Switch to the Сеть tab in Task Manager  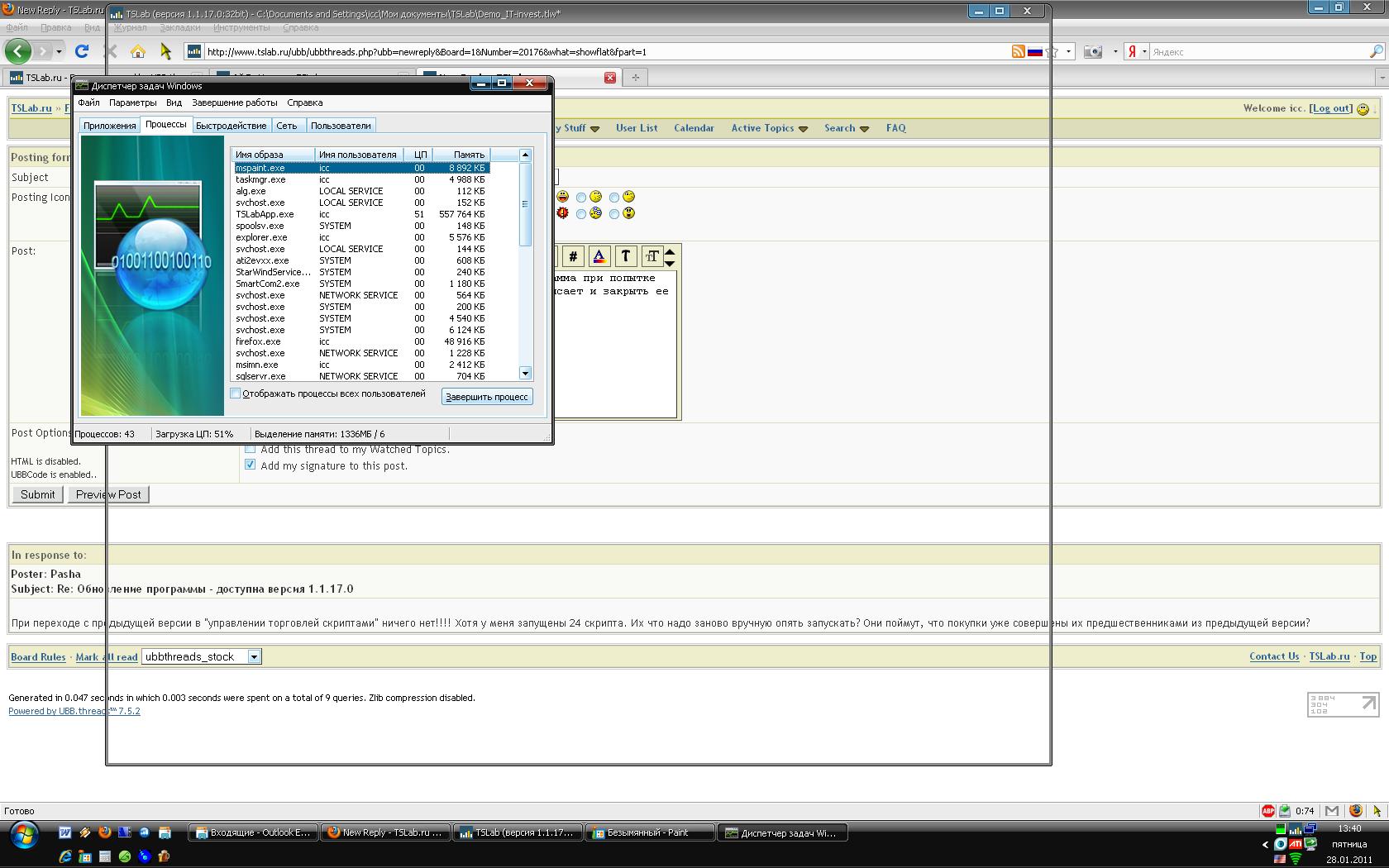(287, 126)
